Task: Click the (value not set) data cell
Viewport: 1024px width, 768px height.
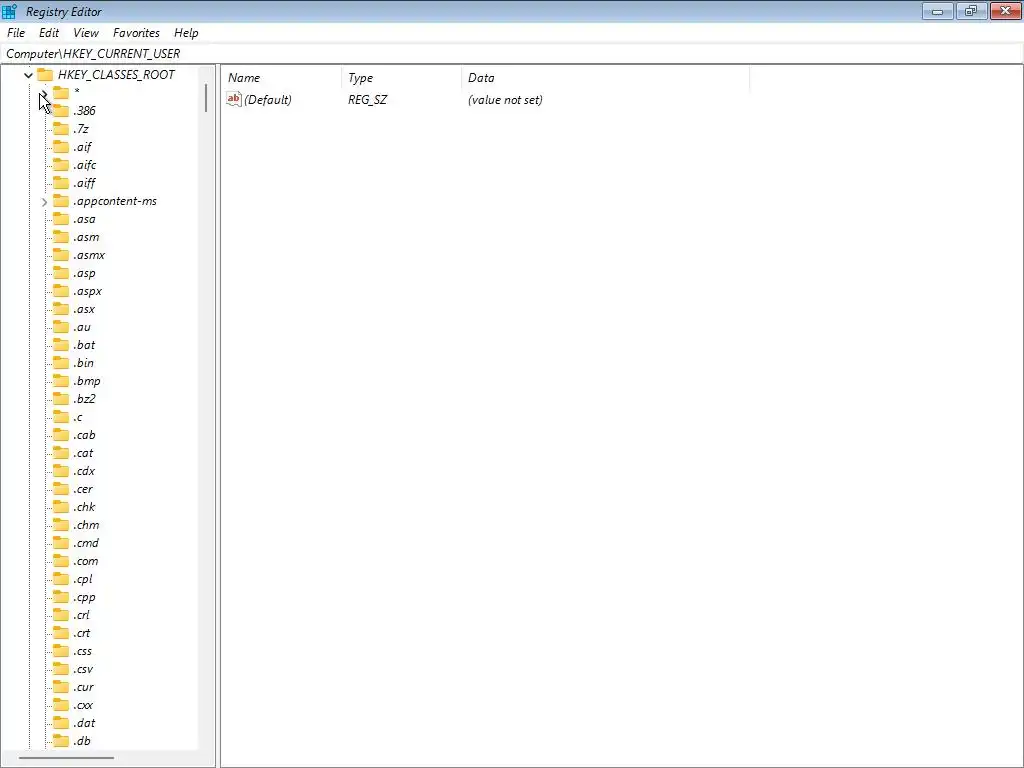Action: [505, 99]
